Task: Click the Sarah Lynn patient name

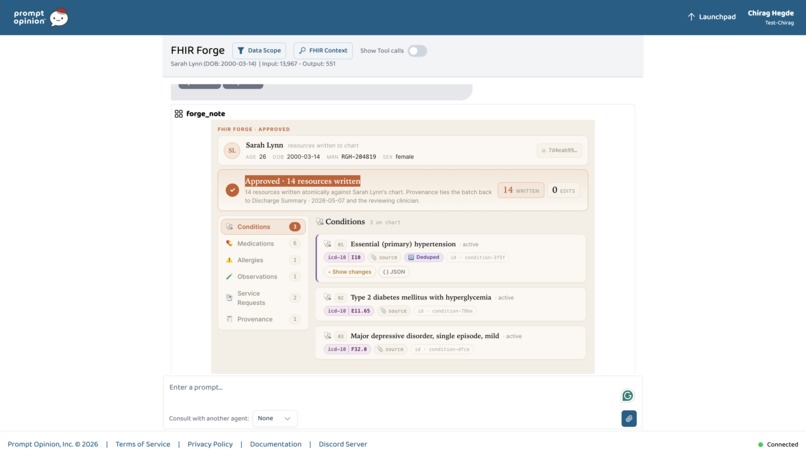Action: tap(264, 145)
